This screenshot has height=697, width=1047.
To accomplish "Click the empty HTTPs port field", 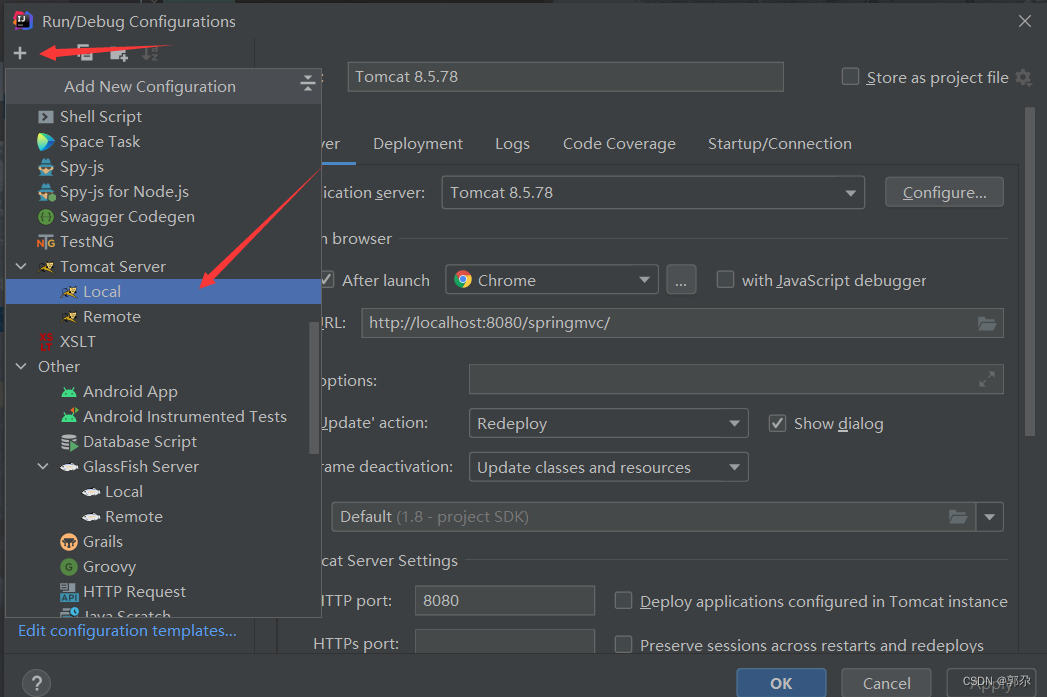I will point(504,642).
